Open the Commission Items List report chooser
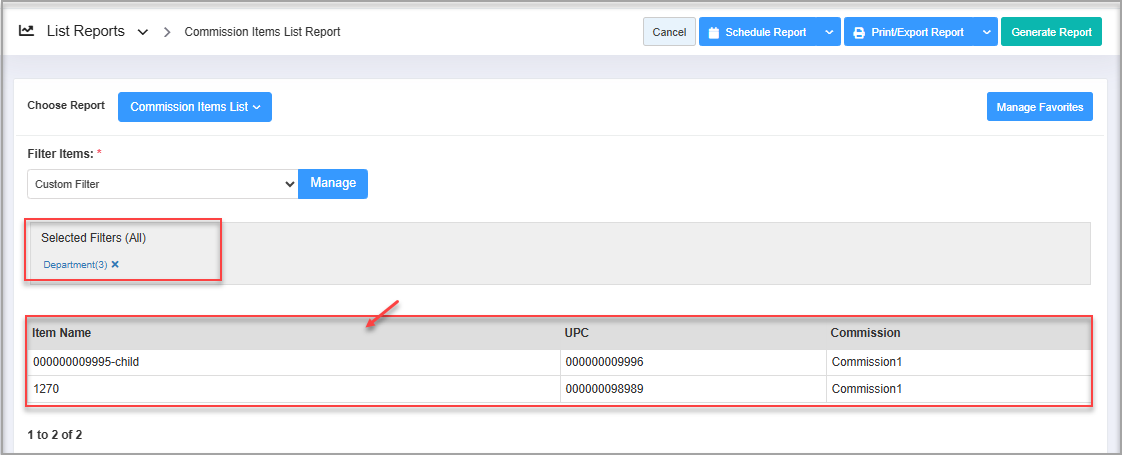Viewport: 1122px width, 455px height. pyautogui.click(x=195, y=107)
